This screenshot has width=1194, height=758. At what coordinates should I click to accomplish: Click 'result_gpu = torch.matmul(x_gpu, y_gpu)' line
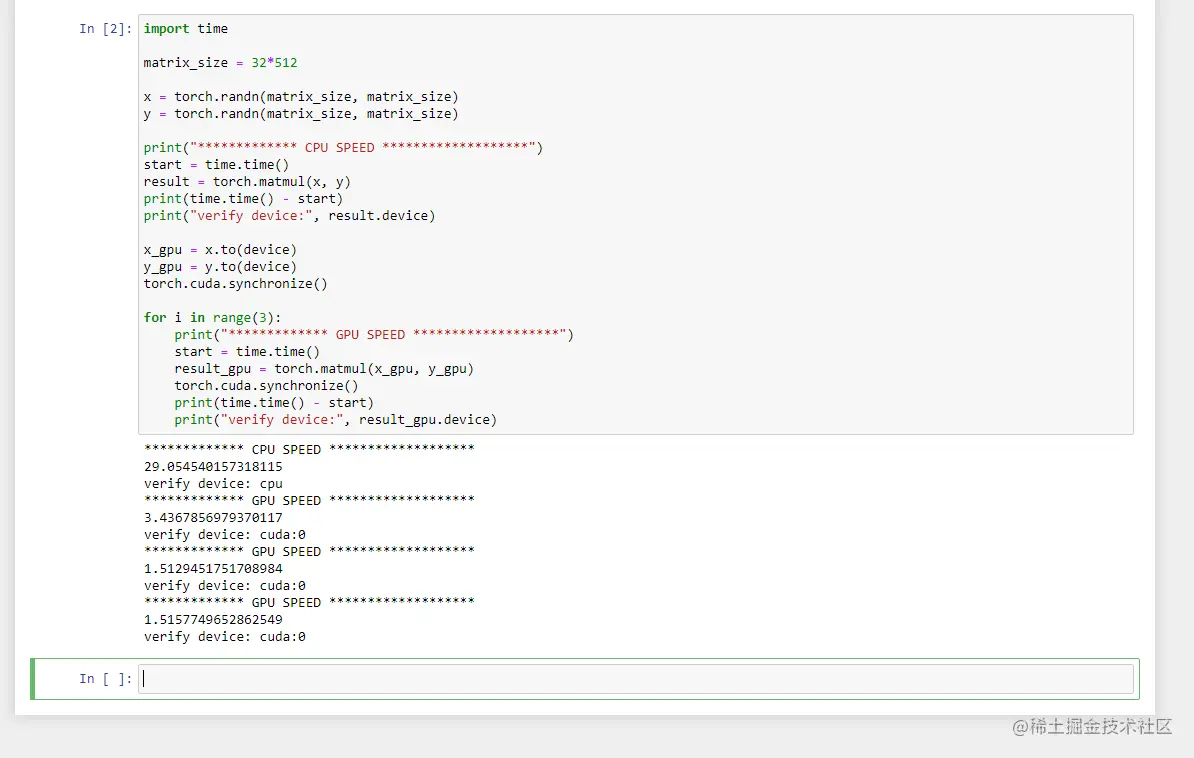click(324, 369)
